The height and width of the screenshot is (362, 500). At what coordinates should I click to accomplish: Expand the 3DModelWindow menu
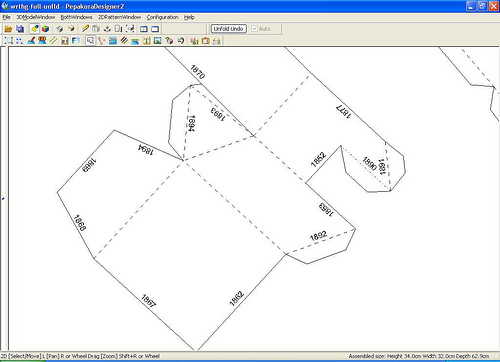click(36, 17)
